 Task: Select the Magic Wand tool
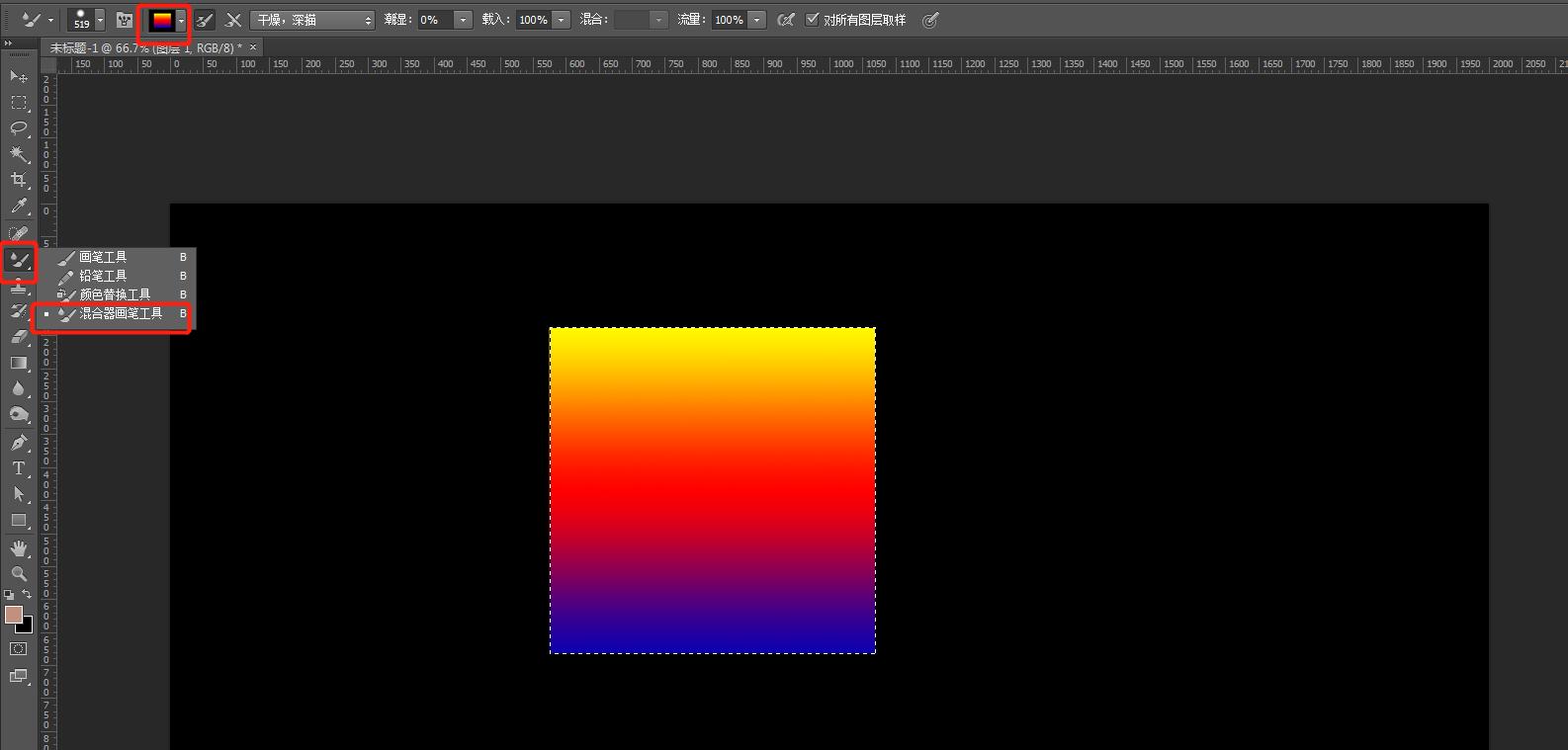pyautogui.click(x=19, y=154)
